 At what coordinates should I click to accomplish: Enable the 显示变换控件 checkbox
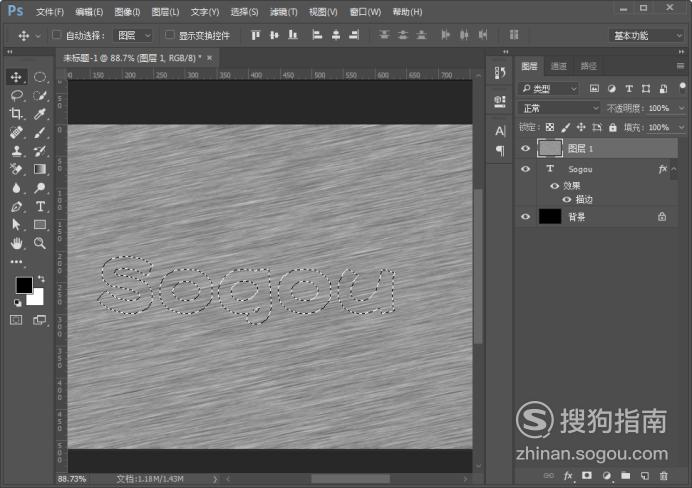(169, 35)
